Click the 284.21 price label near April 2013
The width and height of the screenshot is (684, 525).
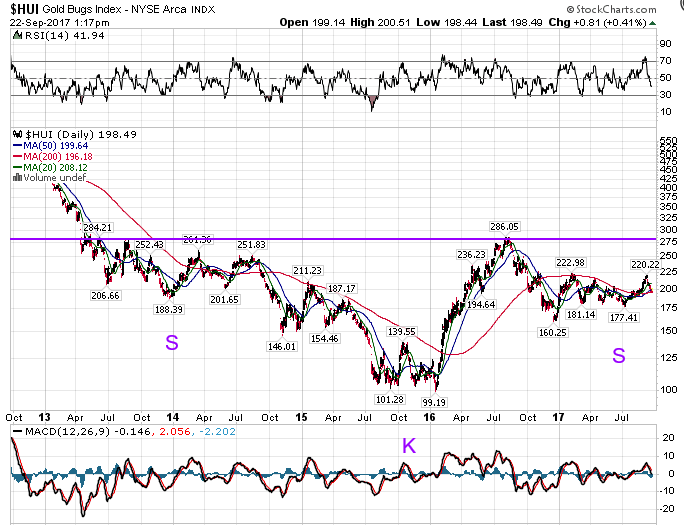(x=97, y=228)
